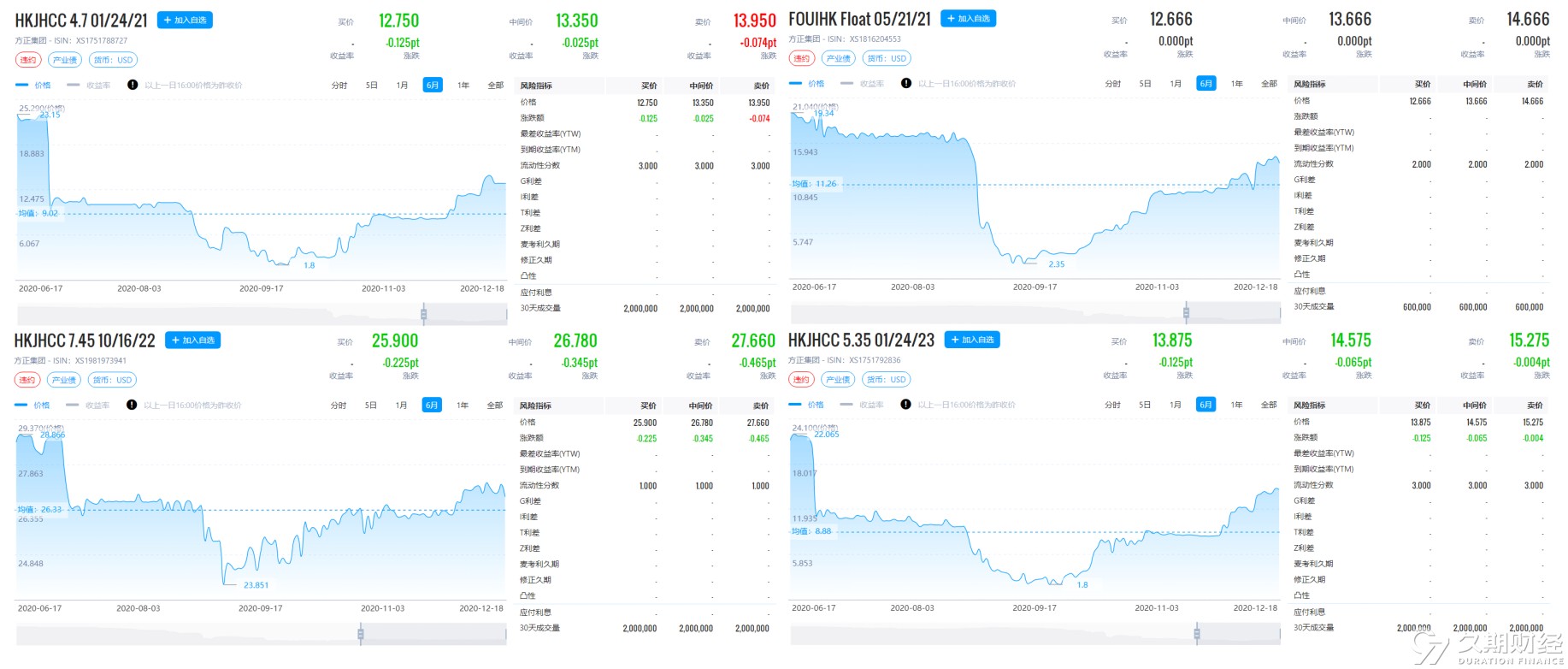Select 1月 range on HKJHCC 4.7 01/24/21 chart
1568x669 pixels.
coord(403,85)
